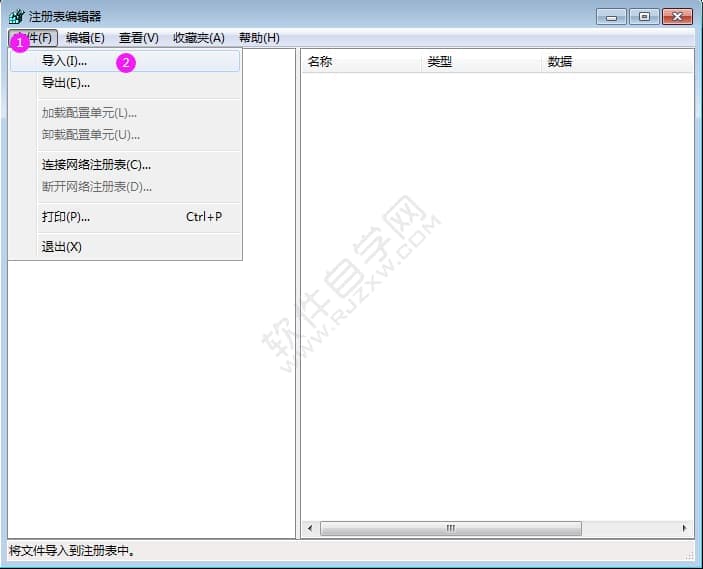Click the 类型 column header
Viewport: 703px width, 569px height.
(x=480, y=62)
